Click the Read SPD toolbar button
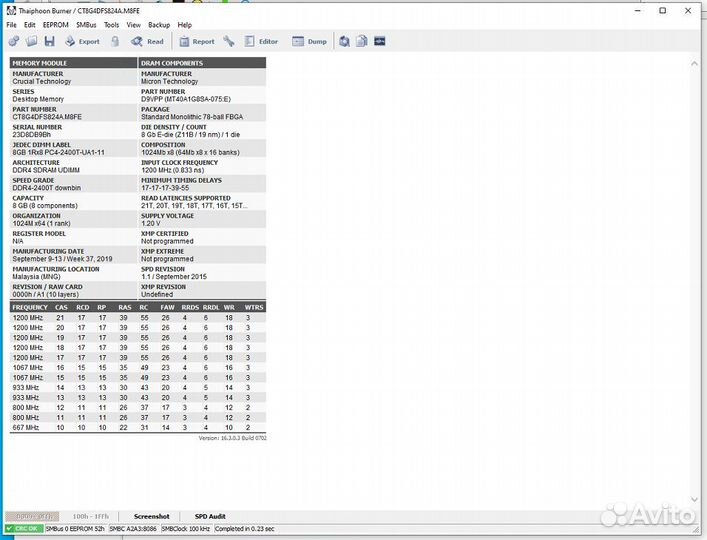Screen dimensions: 707x540 147,41
